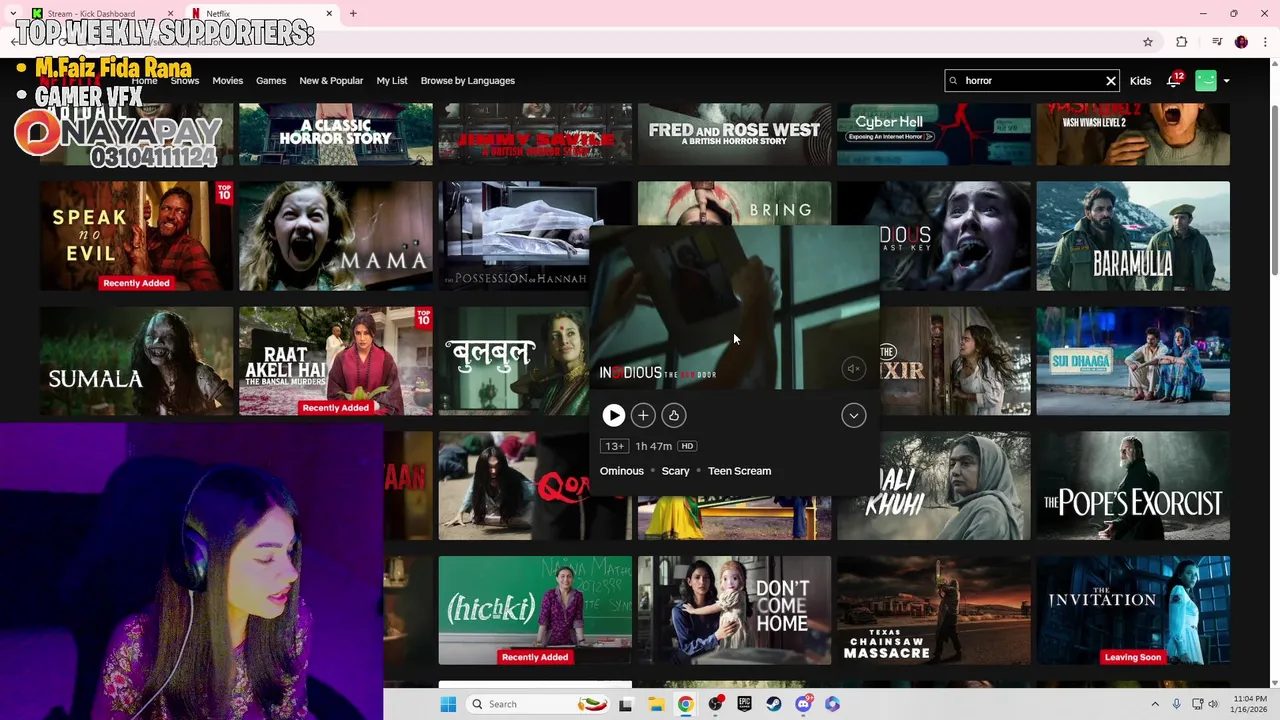Open Discord from the taskbar
The image size is (1280, 720).
[803, 704]
